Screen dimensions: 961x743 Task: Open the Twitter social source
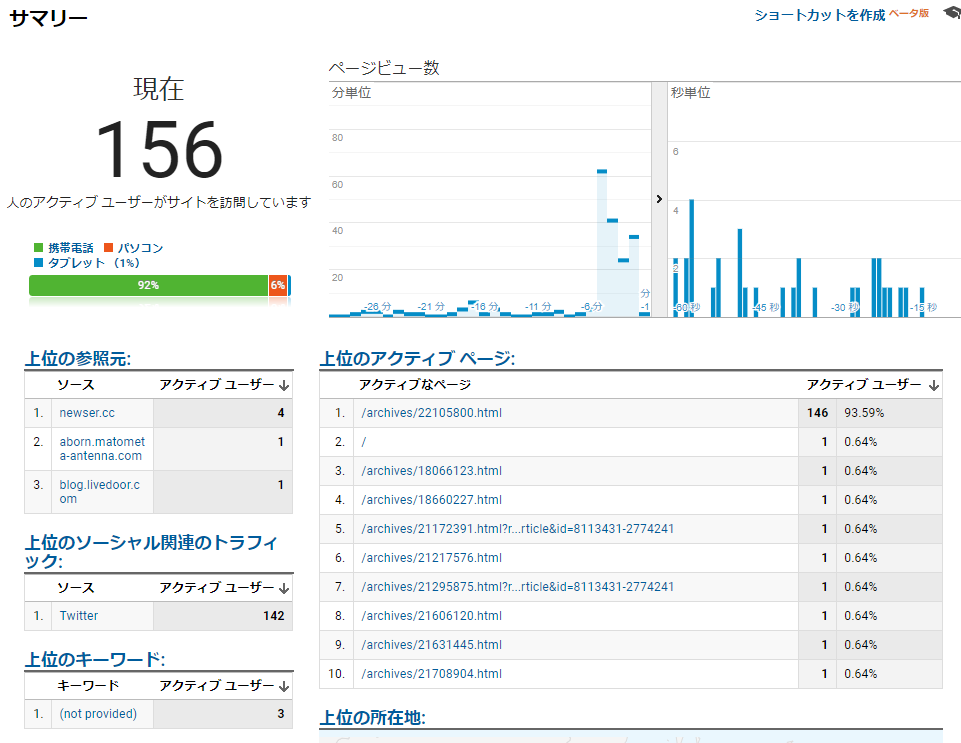[78, 615]
